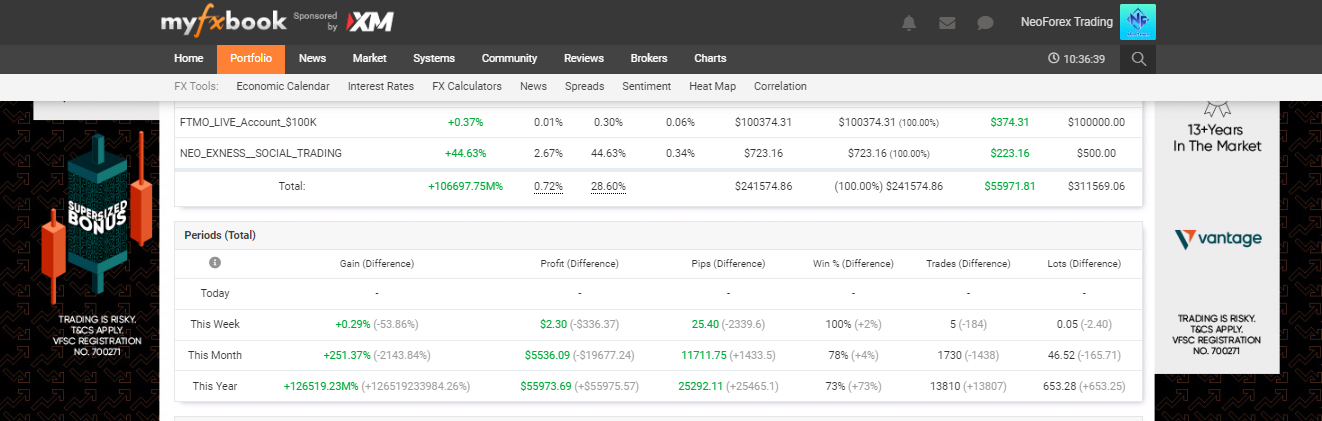Open the FX Calculators link

pyautogui.click(x=467, y=86)
